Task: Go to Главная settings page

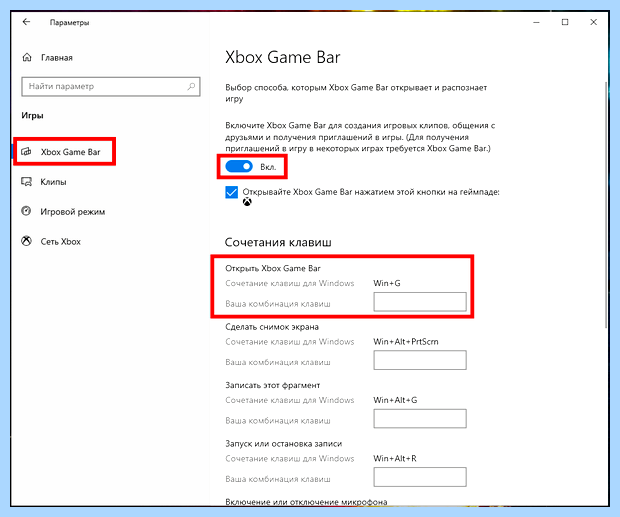Action: pyautogui.click(x=57, y=58)
